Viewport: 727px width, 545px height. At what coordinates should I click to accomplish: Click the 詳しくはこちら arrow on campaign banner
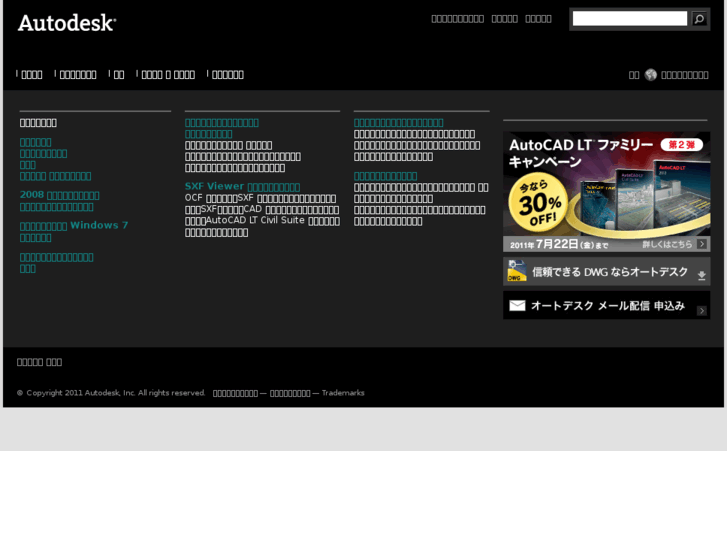(702, 244)
